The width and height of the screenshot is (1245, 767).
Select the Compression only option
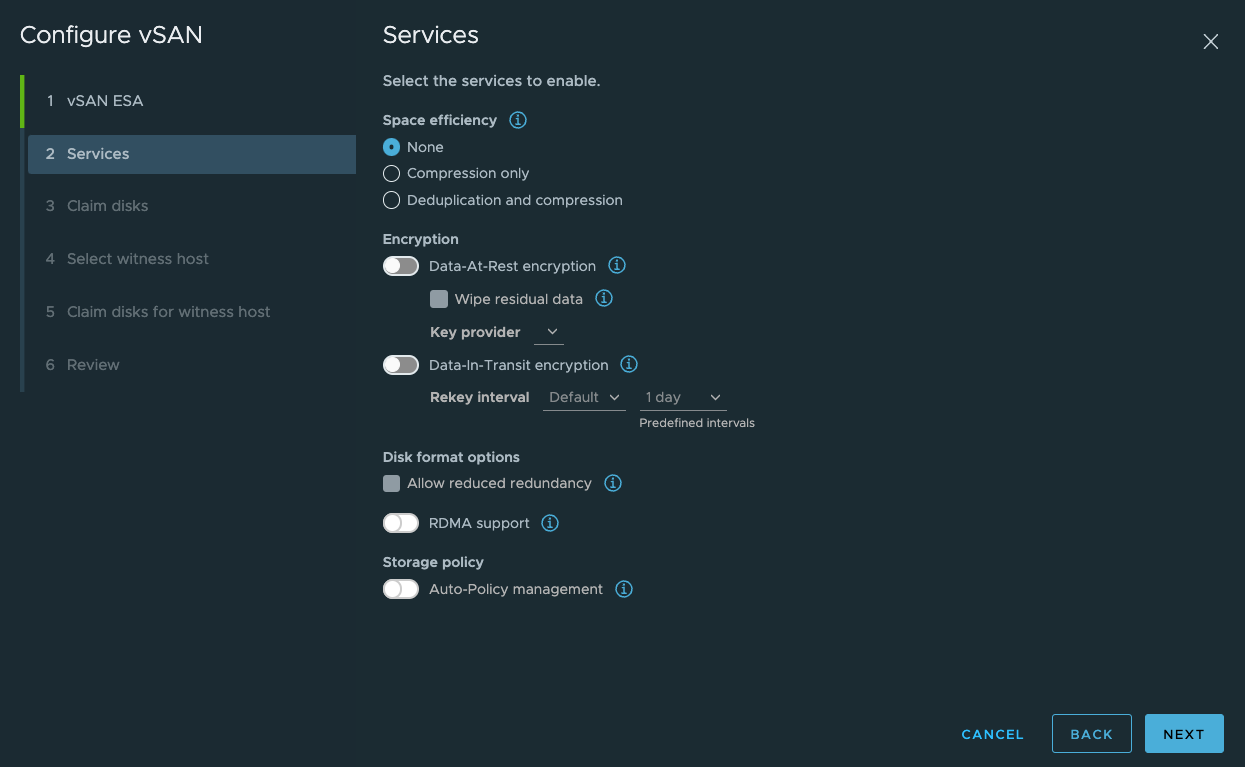[391, 173]
